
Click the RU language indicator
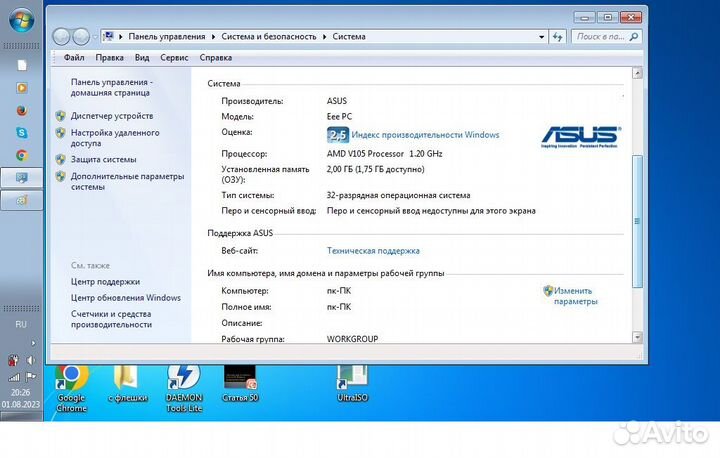coord(21,324)
